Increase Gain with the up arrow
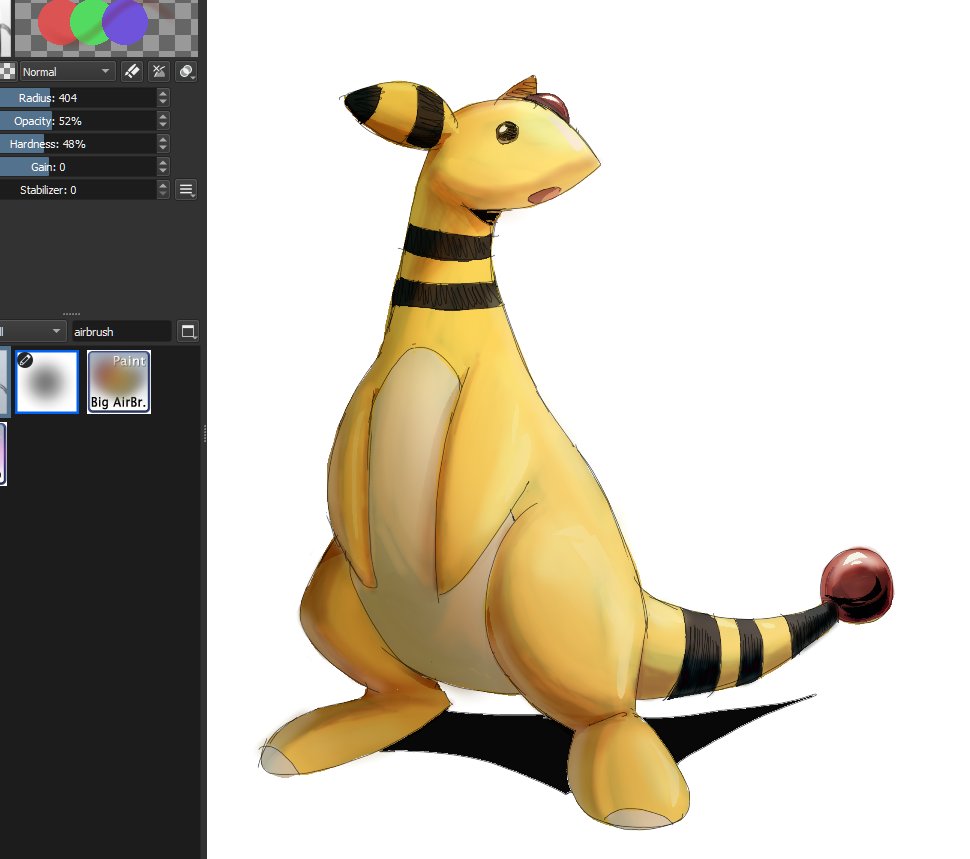The width and height of the screenshot is (970, 859). tap(163, 161)
